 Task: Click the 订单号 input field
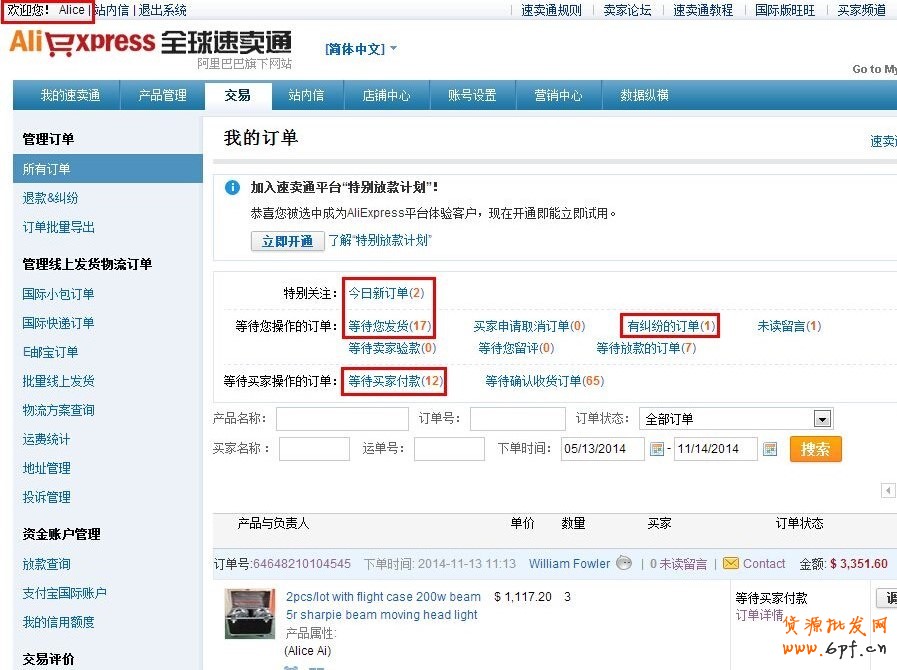click(x=517, y=419)
